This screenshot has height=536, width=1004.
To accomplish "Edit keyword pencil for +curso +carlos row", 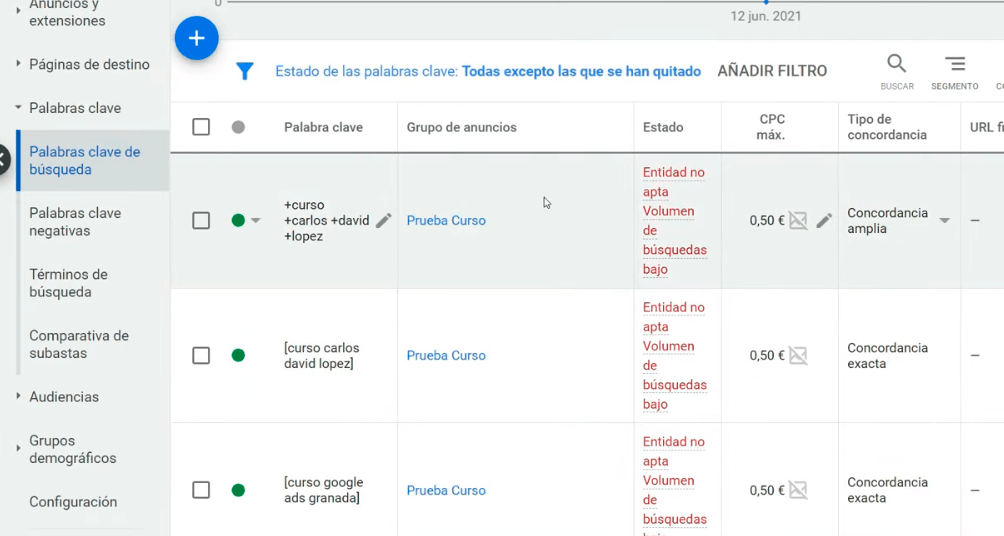I will 384,221.
